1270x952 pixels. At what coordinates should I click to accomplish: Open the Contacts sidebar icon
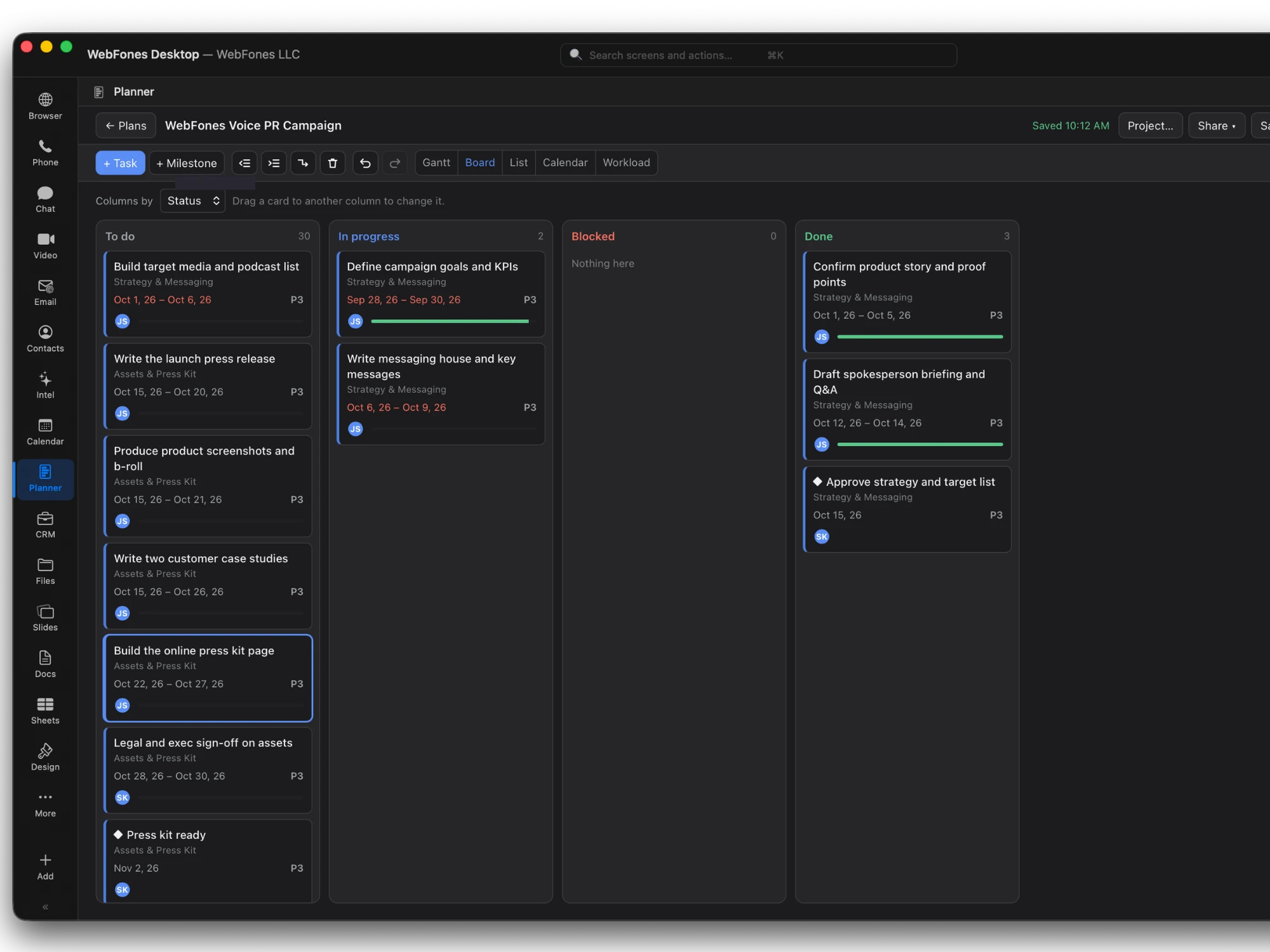point(45,339)
